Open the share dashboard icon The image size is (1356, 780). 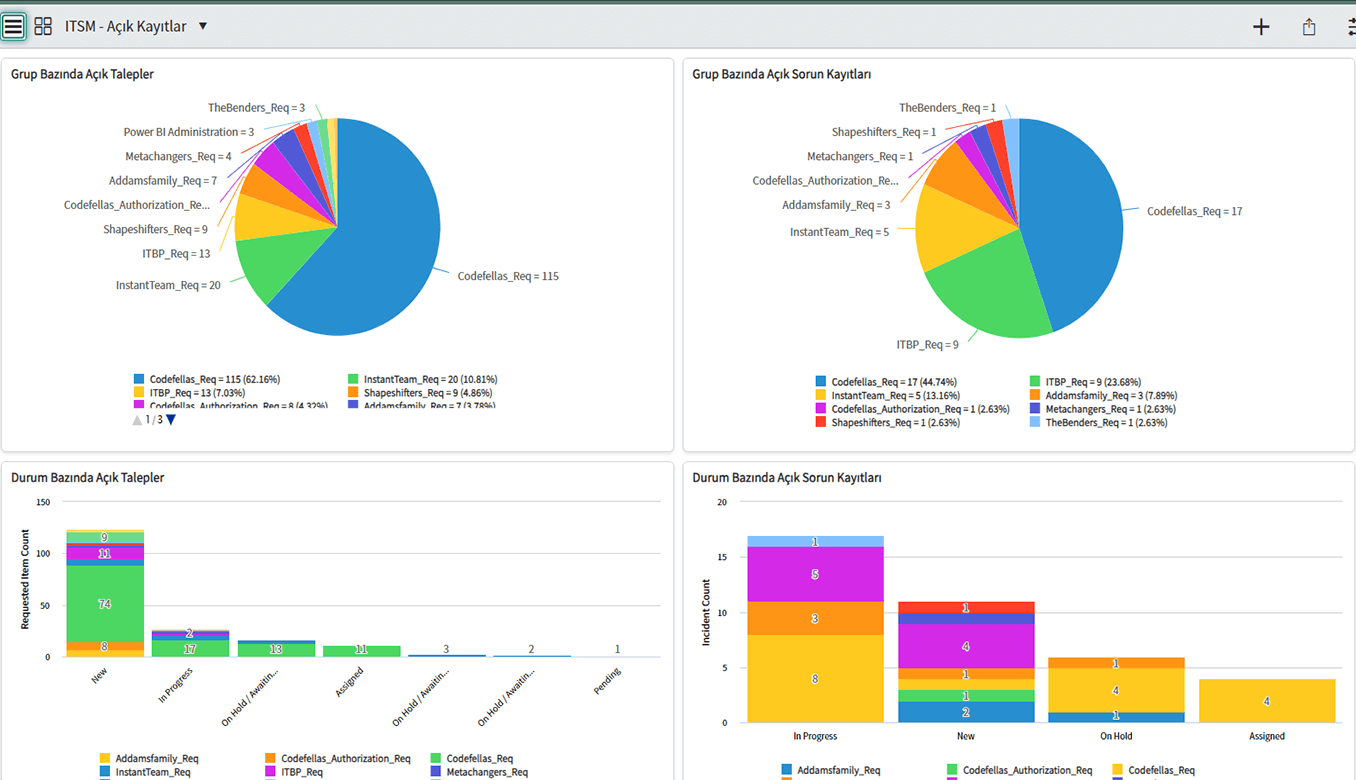pyautogui.click(x=1309, y=27)
